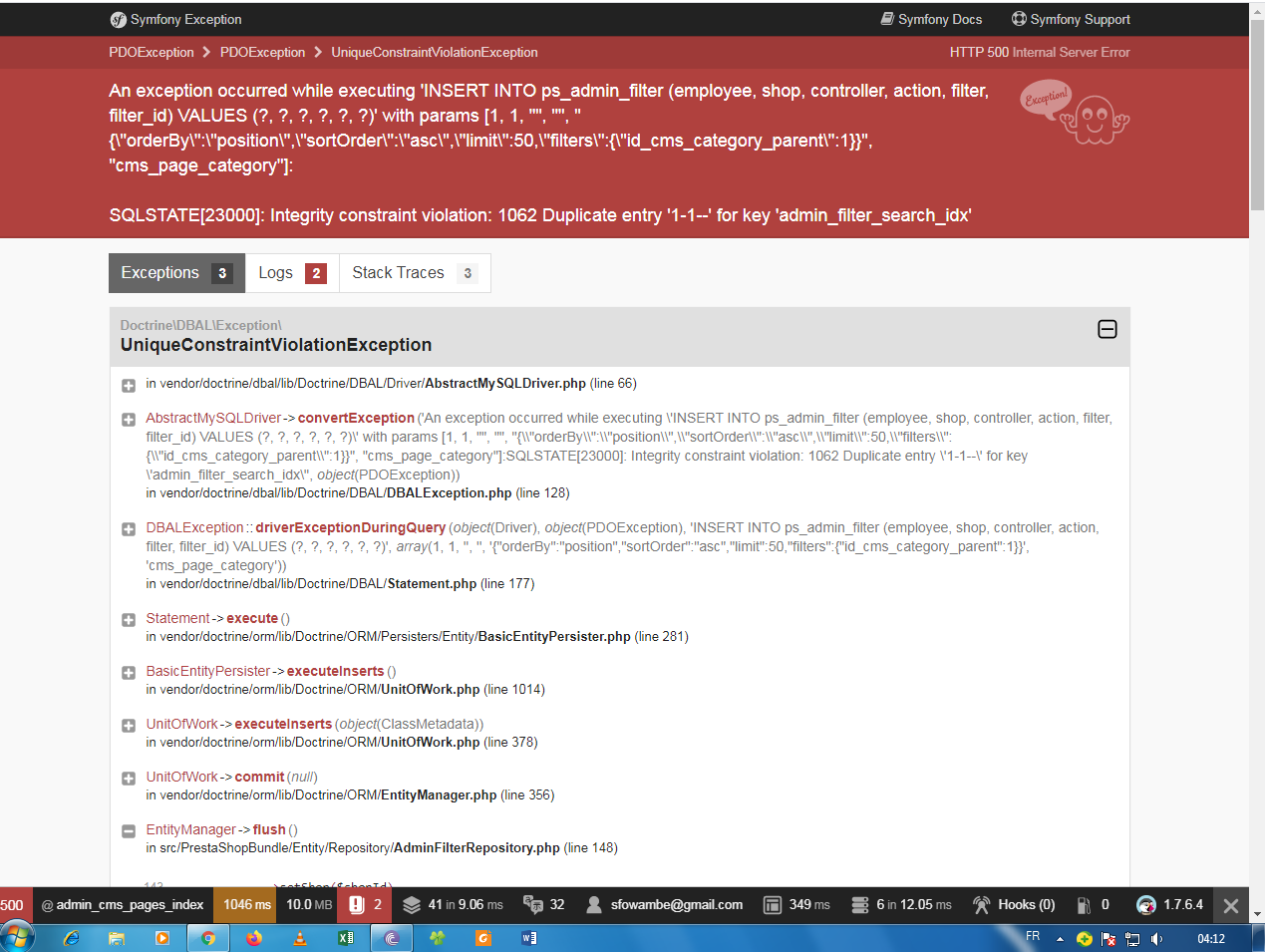Image resolution: width=1265 pixels, height=952 pixels.
Task: Click the volume speaker tray icon
Action: click(1156, 939)
